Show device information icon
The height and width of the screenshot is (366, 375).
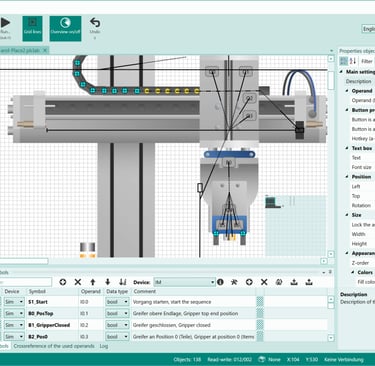pyautogui.click(x=220, y=282)
